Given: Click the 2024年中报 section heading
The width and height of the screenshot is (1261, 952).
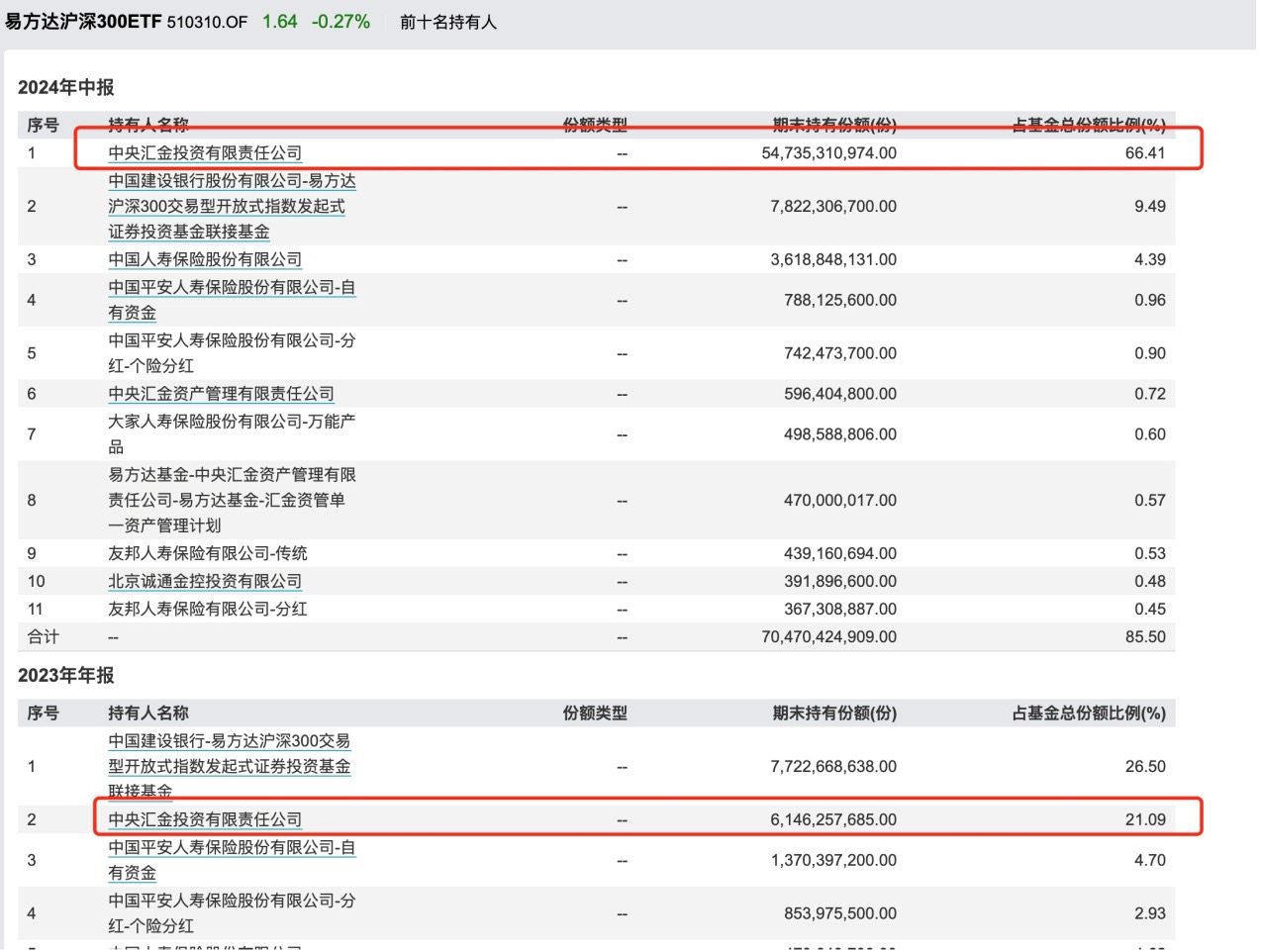Looking at the screenshot, I should click(66, 88).
